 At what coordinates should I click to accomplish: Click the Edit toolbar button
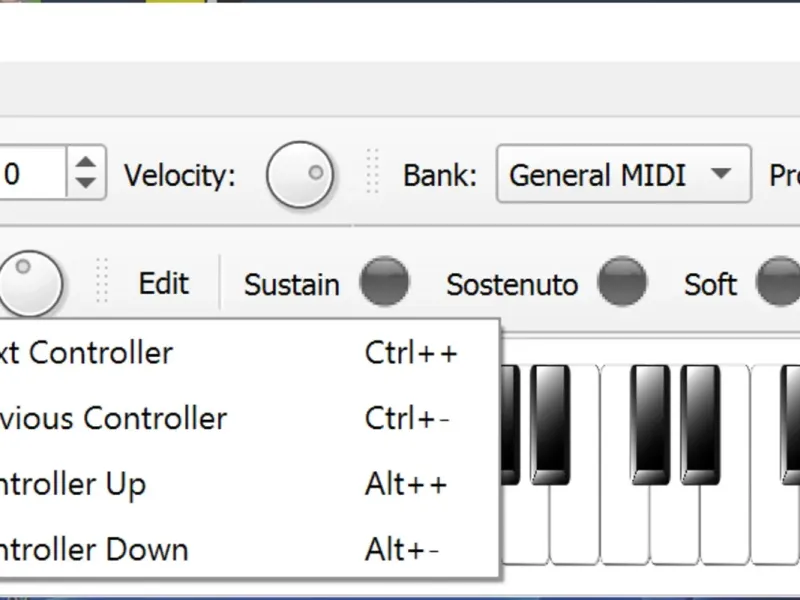click(x=164, y=283)
